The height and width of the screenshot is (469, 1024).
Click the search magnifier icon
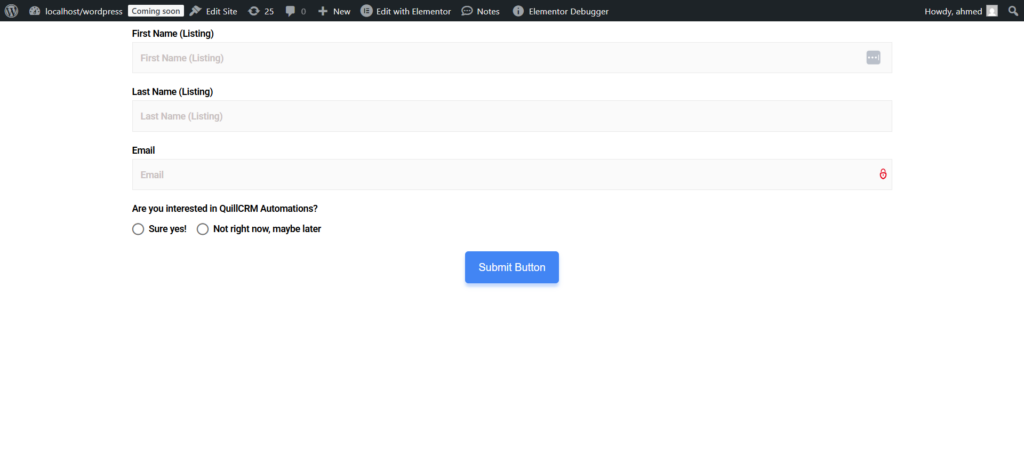tap(1012, 11)
